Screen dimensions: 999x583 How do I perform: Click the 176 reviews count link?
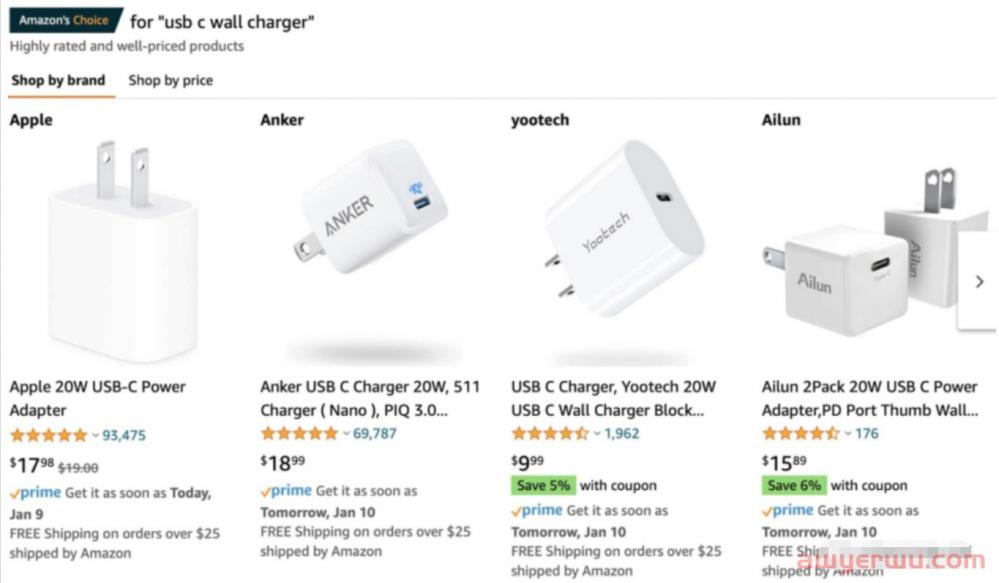tap(866, 434)
